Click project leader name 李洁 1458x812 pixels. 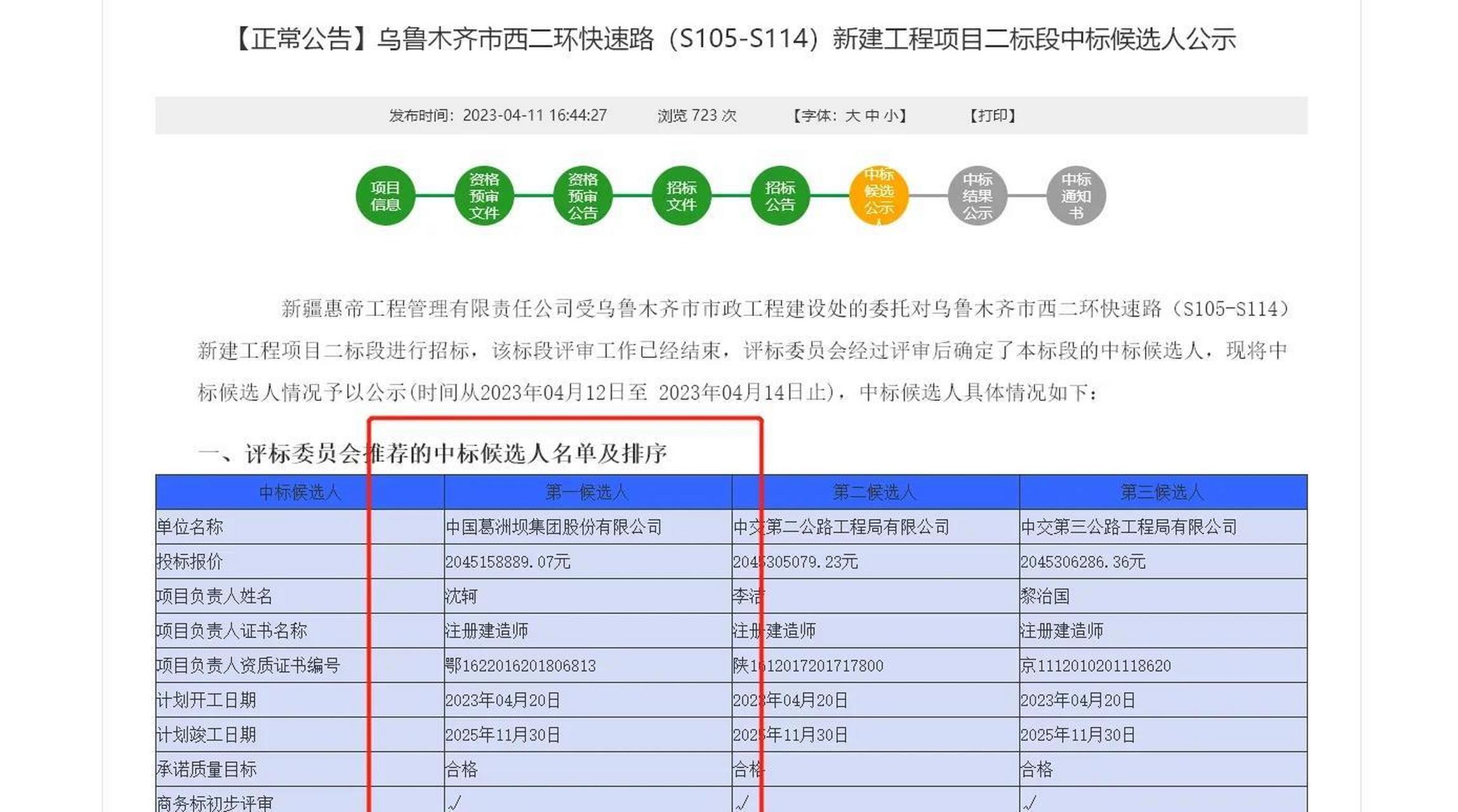(749, 596)
